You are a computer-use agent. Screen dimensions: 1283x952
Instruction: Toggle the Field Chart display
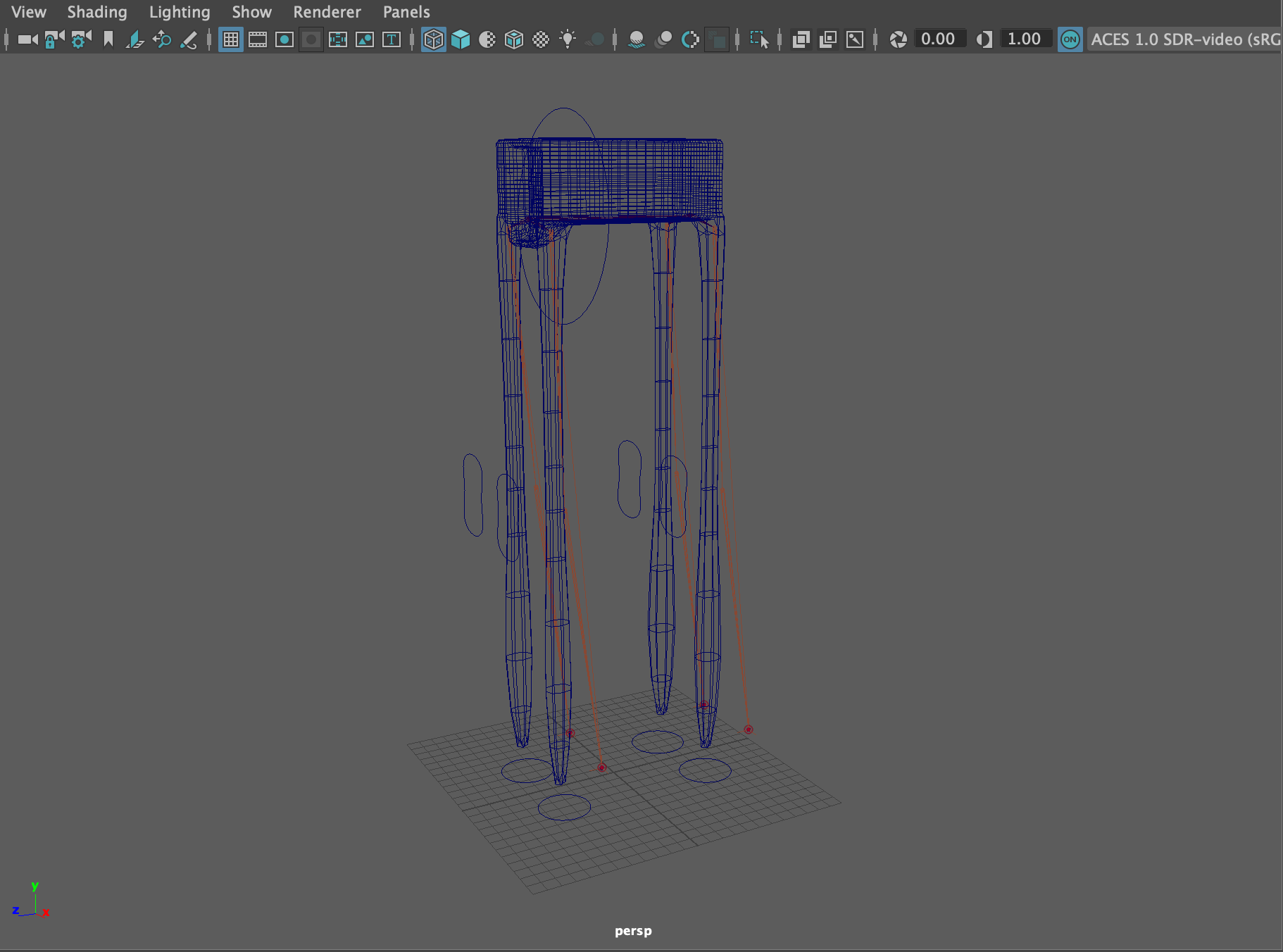[x=338, y=39]
